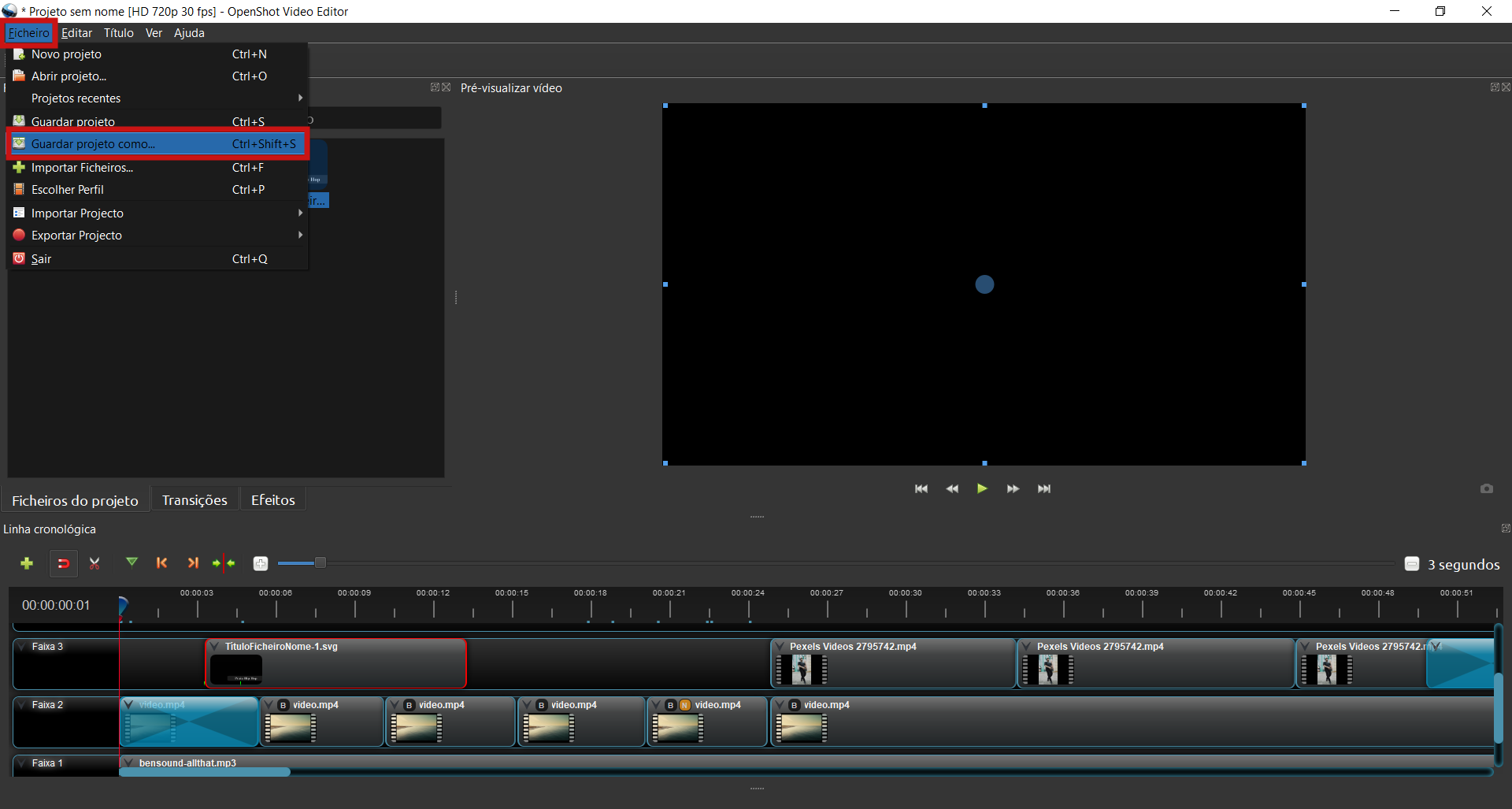Save the current frame with the camera icon

tap(1487, 488)
